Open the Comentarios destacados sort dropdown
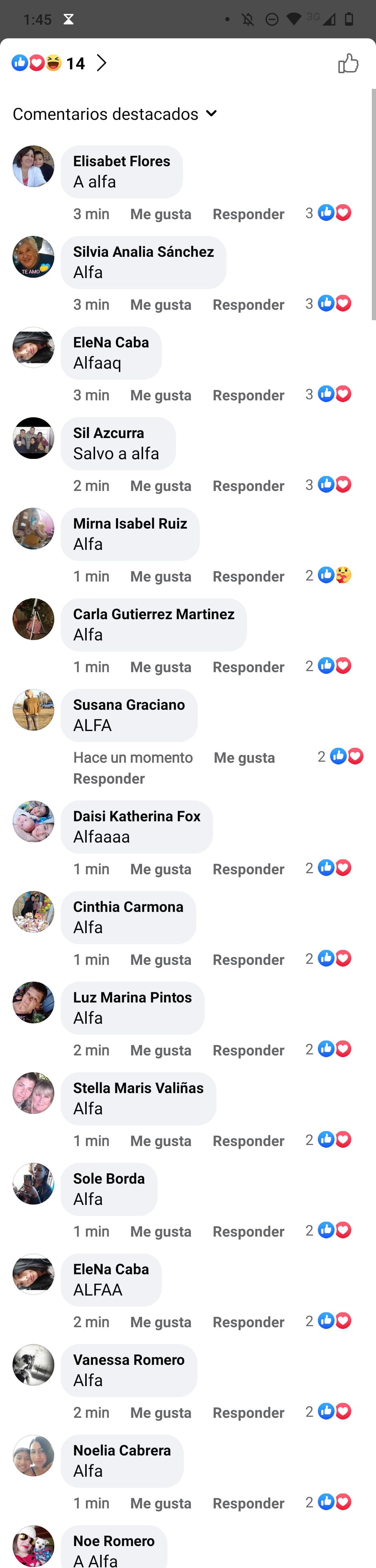 [x=115, y=114]
